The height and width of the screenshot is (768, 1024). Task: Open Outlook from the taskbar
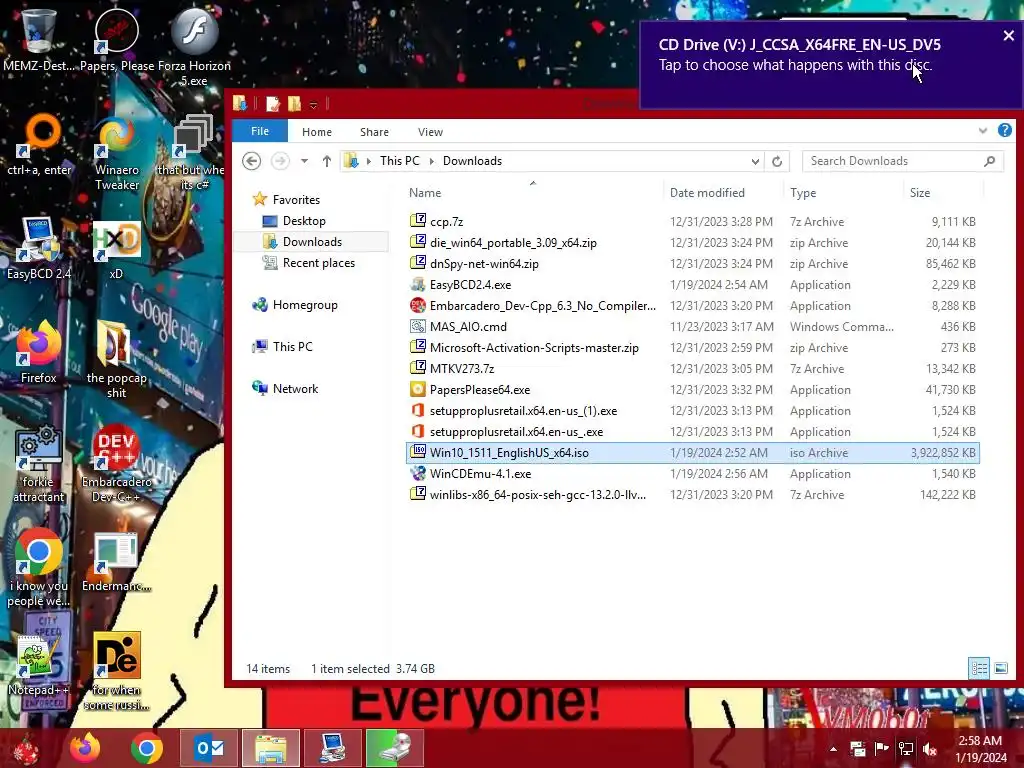209,748
